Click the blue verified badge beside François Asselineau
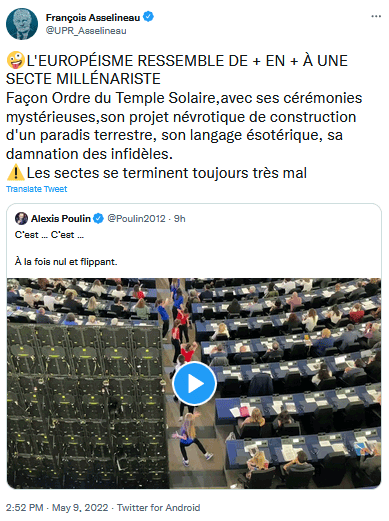The image size is (389, 521). tap(148, 17)
